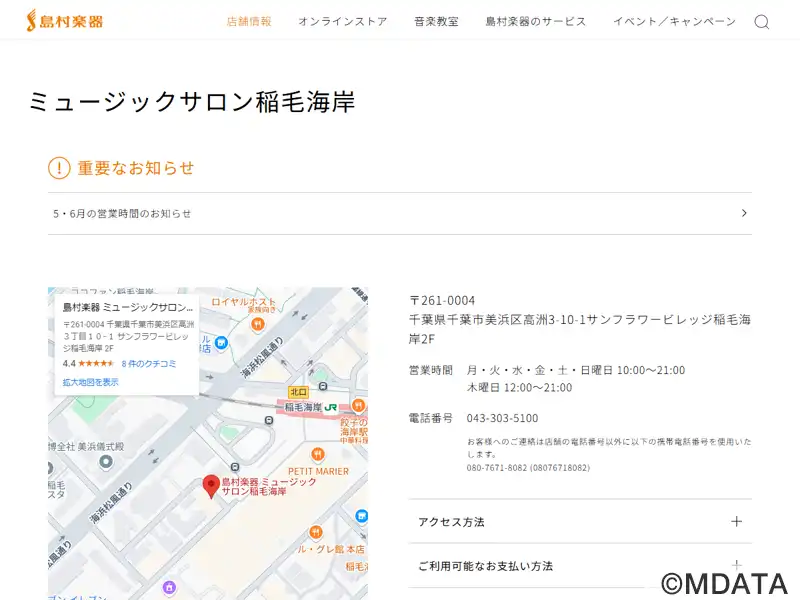
Task: Click the phone number 043-303-5100
Action: 502,418
